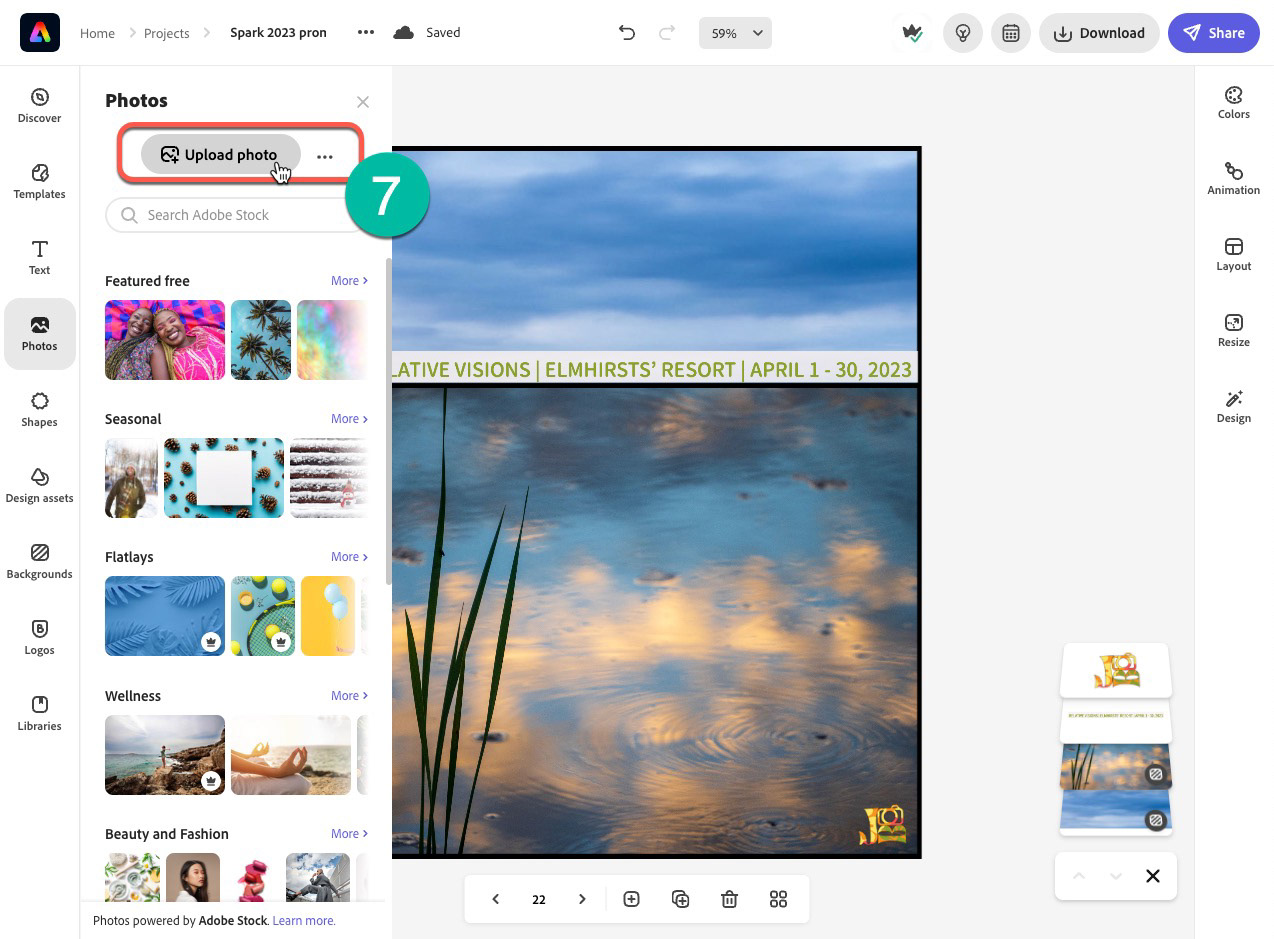The height and width of the screenshot is (939, 1274).
Task: Open Design assets panel
Action: 40,485
